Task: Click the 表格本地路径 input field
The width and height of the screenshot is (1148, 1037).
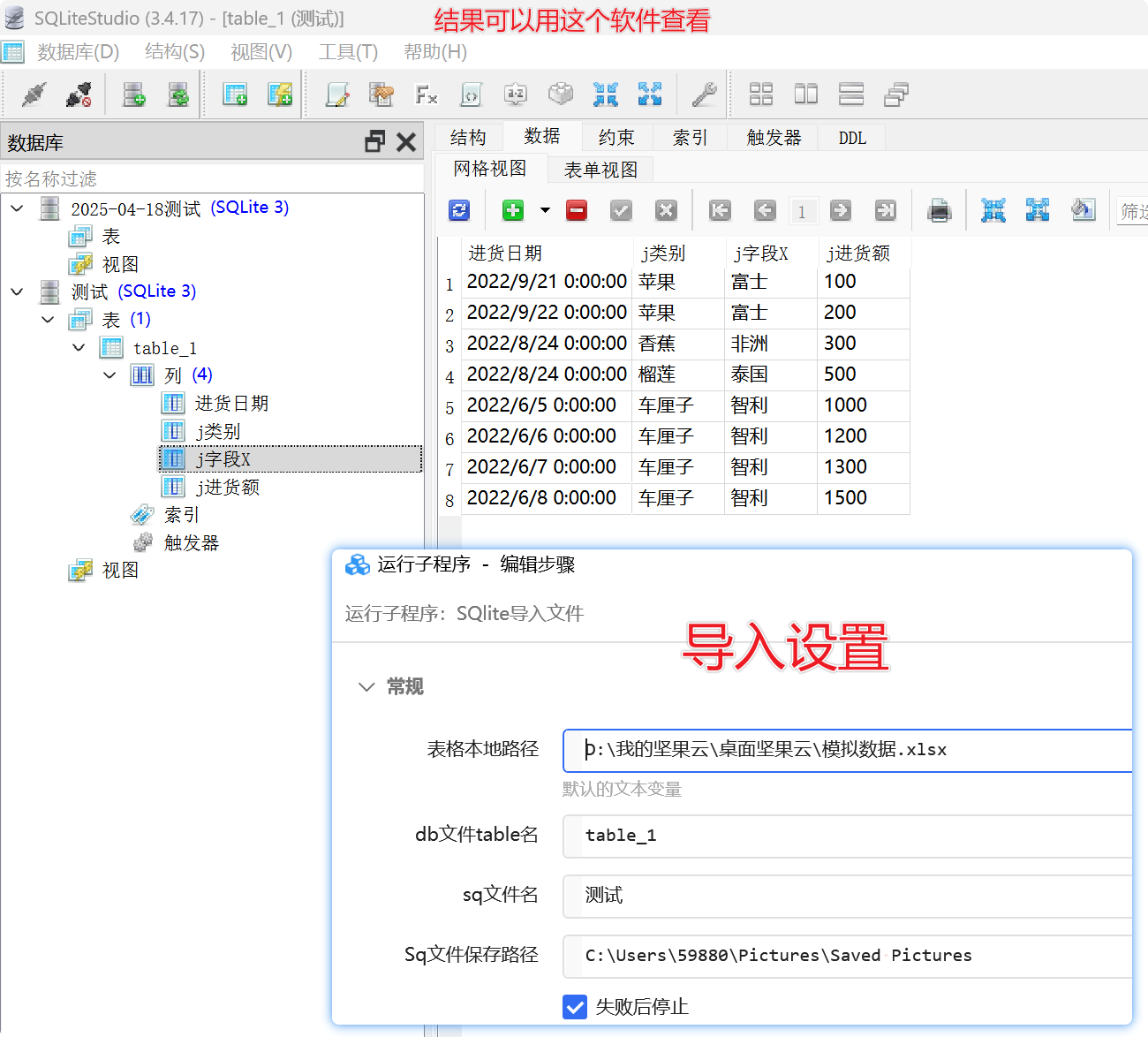Action: [x=848, y=750]
